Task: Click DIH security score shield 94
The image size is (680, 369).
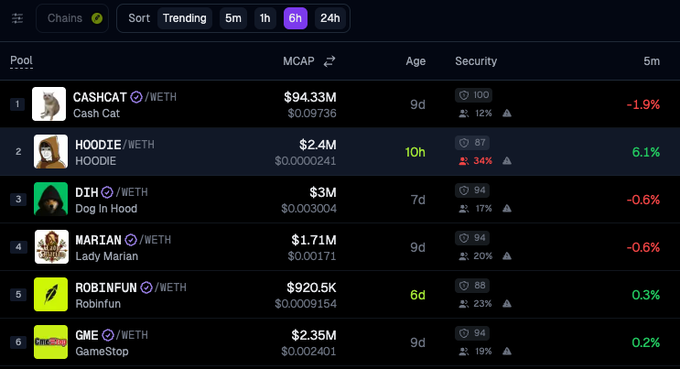Action: pos(472,190)
